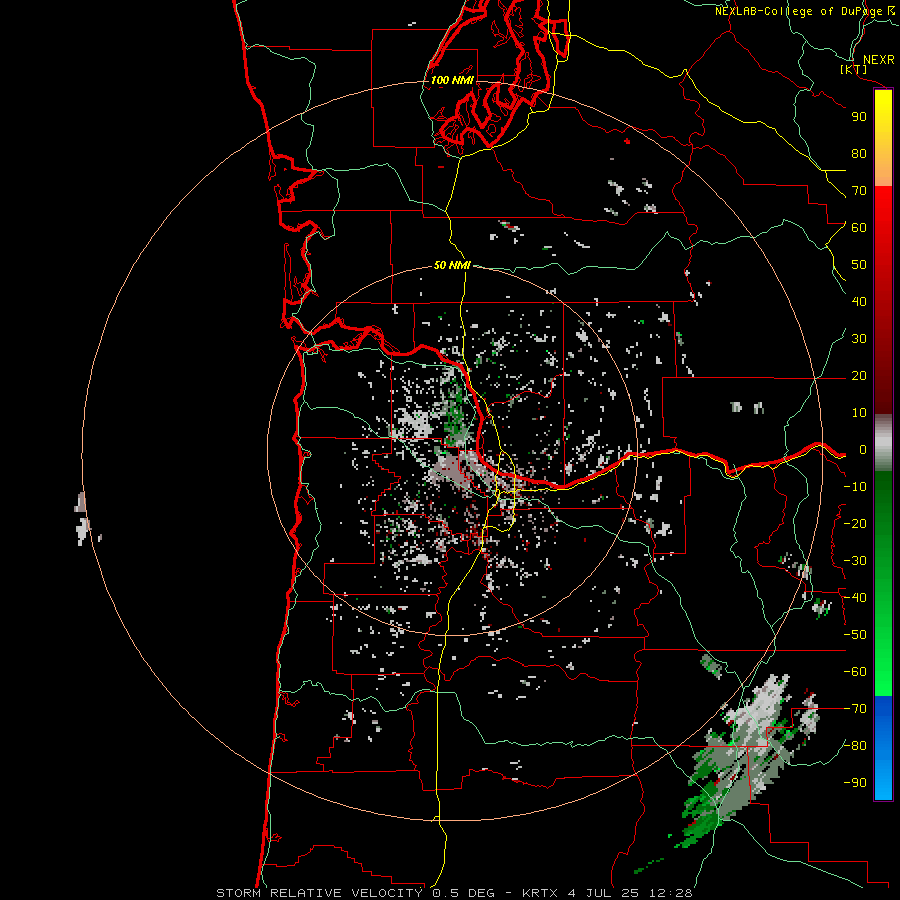Click the 70 scale label
This screenshot has height=900, width=900.
point(859,191)
